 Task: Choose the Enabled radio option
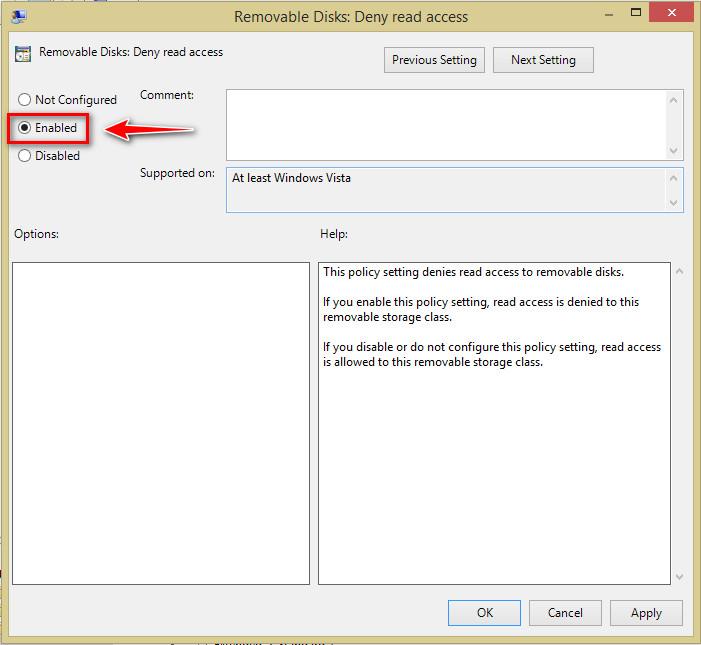(25, 128)
